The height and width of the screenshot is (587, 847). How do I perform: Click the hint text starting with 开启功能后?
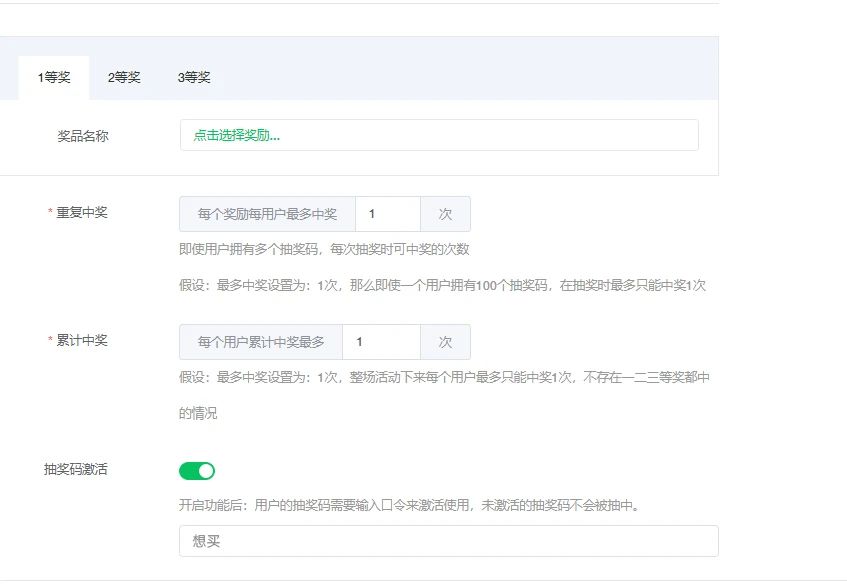(x=408, y=505)
